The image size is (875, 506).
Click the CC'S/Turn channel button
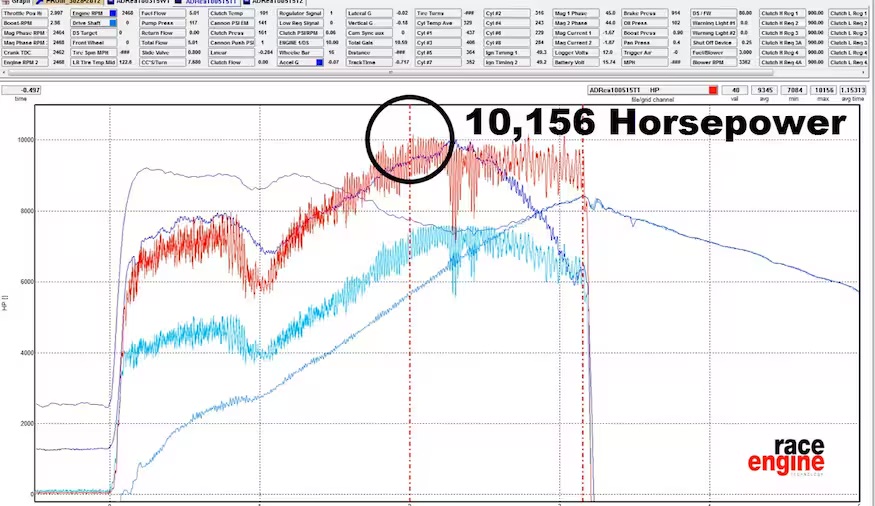[162, 62]
